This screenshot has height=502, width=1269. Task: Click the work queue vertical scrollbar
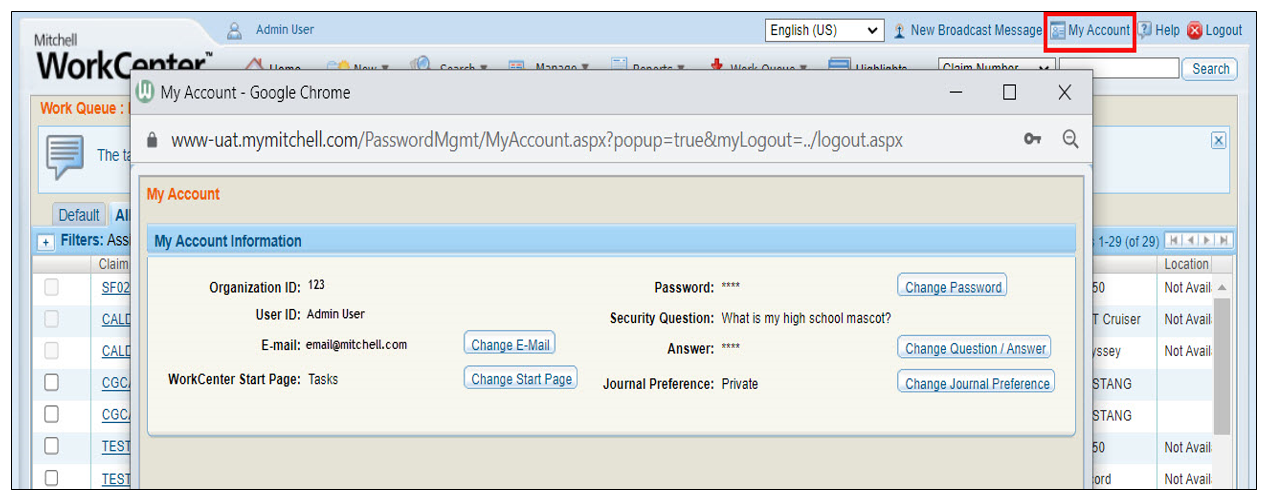click(1222, 366)
